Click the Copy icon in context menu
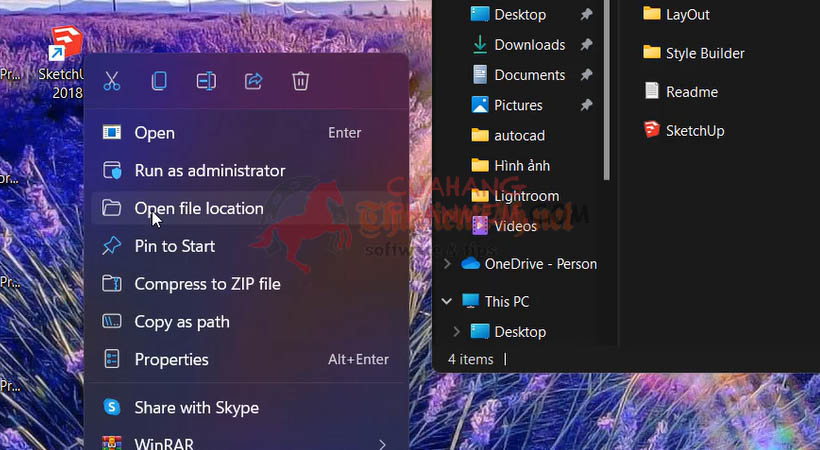 point(159,81)
